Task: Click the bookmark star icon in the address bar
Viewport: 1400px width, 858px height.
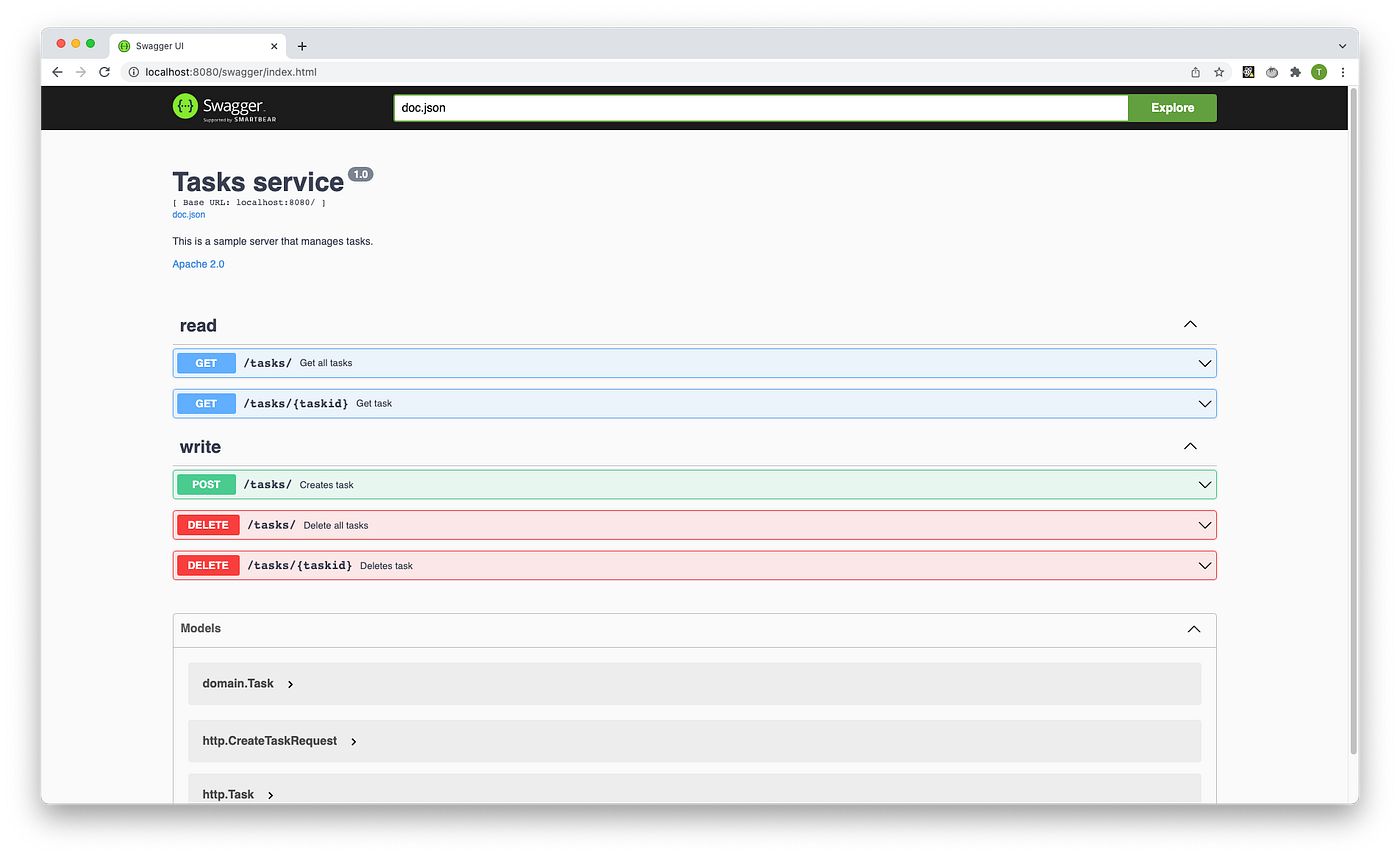Action: point(1218,72)
